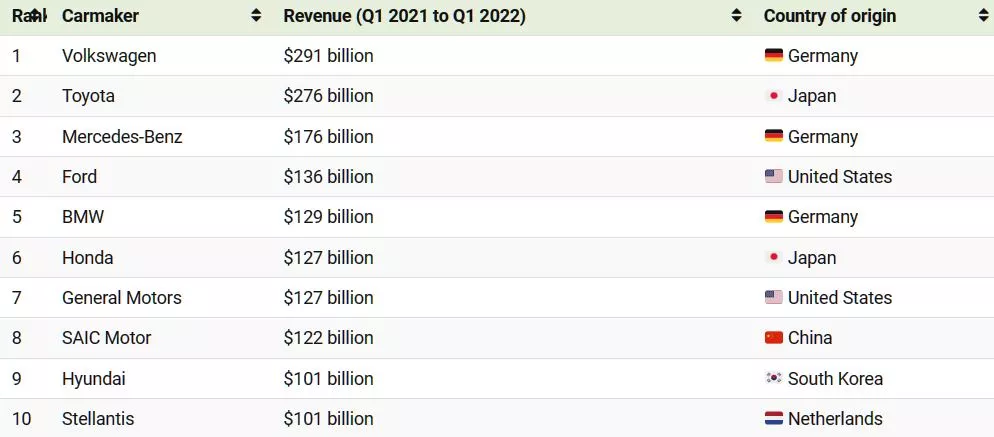Click United States text in Ford row
Viewport: 994px width, 437px height.
click(x=840, y=176)
